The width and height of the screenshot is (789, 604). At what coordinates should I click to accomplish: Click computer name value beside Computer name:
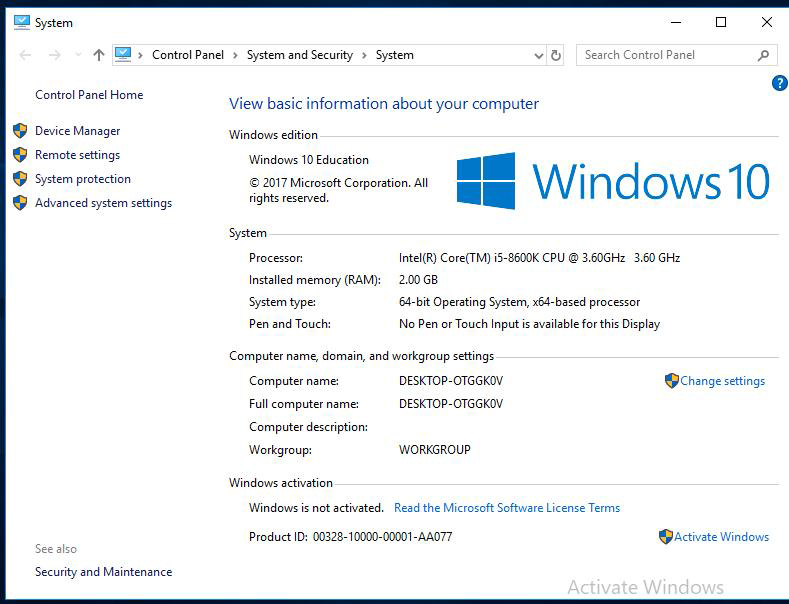pos(451,381)
